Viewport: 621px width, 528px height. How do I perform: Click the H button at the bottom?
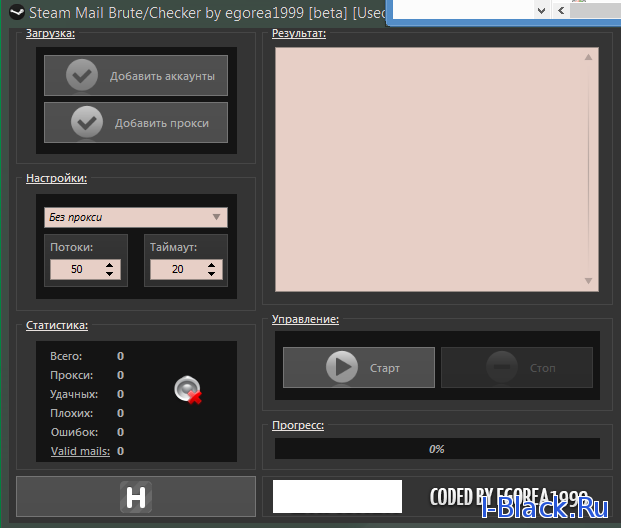click(x=136, y=496)
